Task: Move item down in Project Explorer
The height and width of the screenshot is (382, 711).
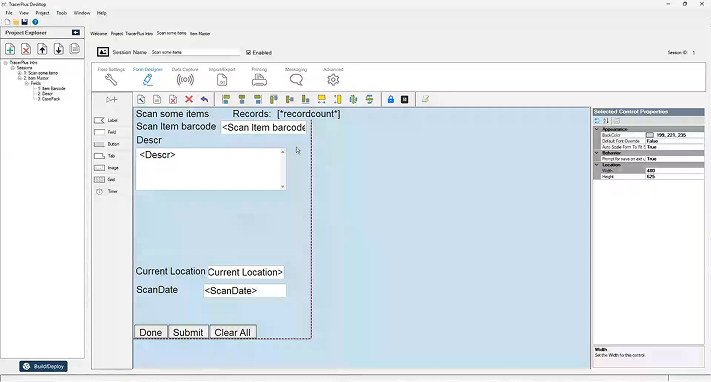Action: click(x=58, y=49)
